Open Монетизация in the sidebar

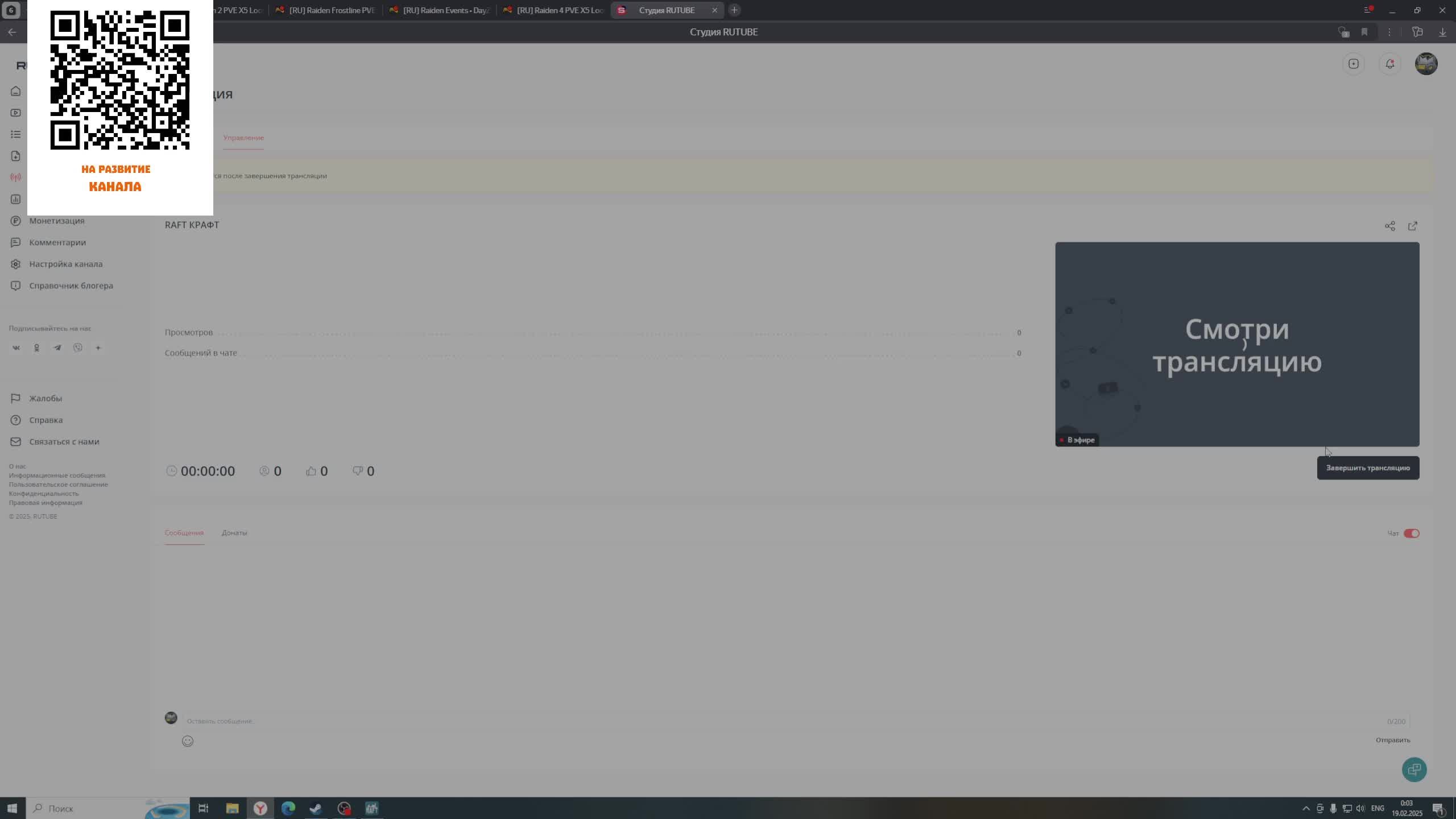[x=56, y=221]
